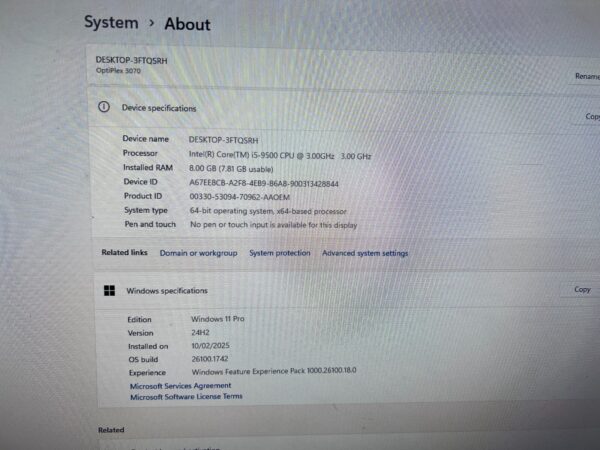Open Microsoft Services Agreement link
The height and width of the screenshot is (450, 600).
tap(180, 386)
